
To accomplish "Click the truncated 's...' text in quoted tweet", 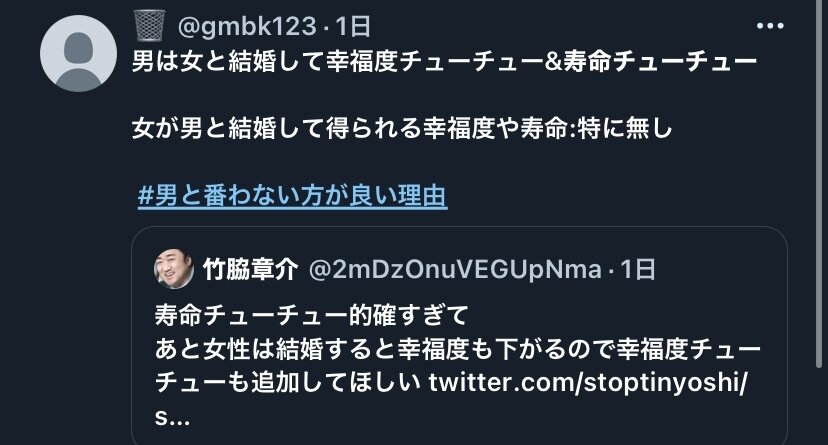I will (x=172, y=417).
